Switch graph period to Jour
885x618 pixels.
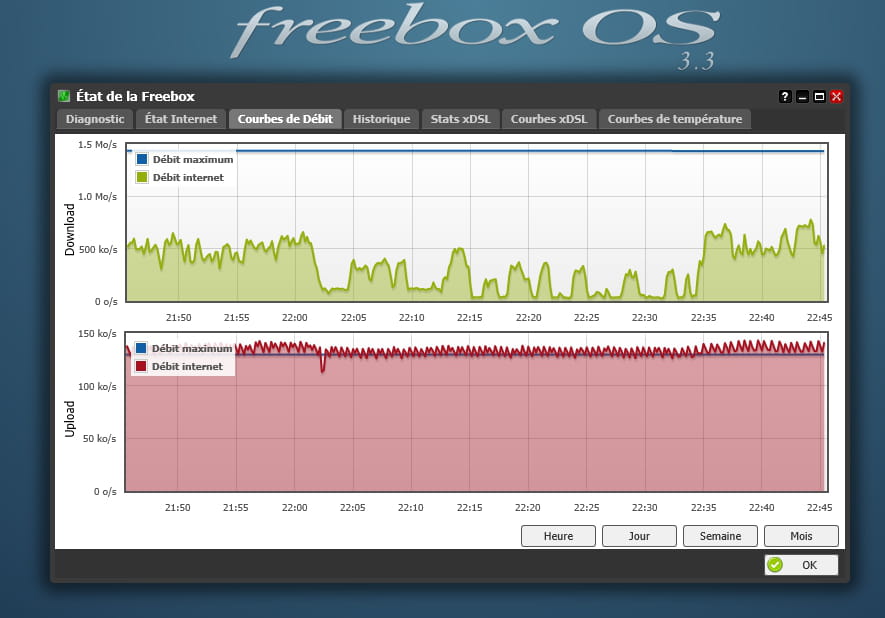pos(639,536)
